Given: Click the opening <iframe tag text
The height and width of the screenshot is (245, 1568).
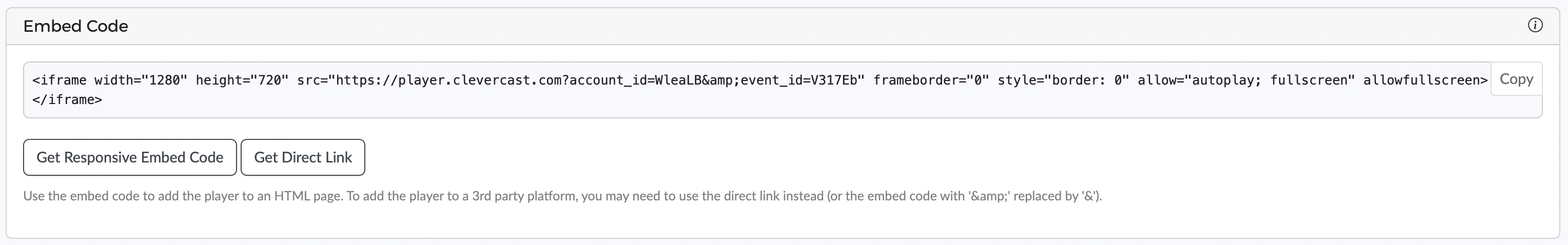Looking at the screenshot, I should click(60, 80).
